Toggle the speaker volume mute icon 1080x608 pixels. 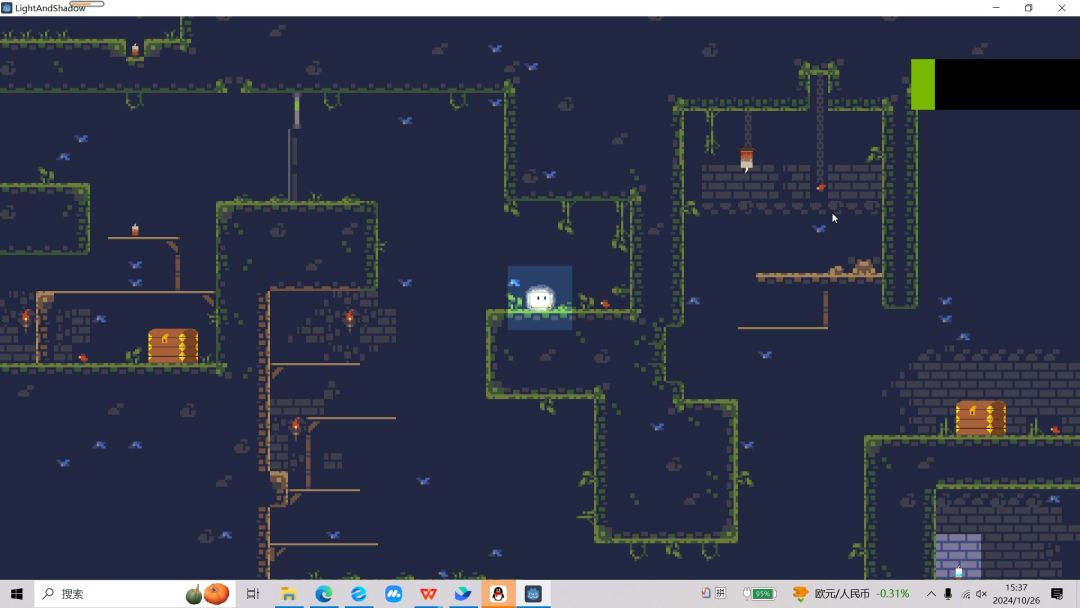point(982,594)
